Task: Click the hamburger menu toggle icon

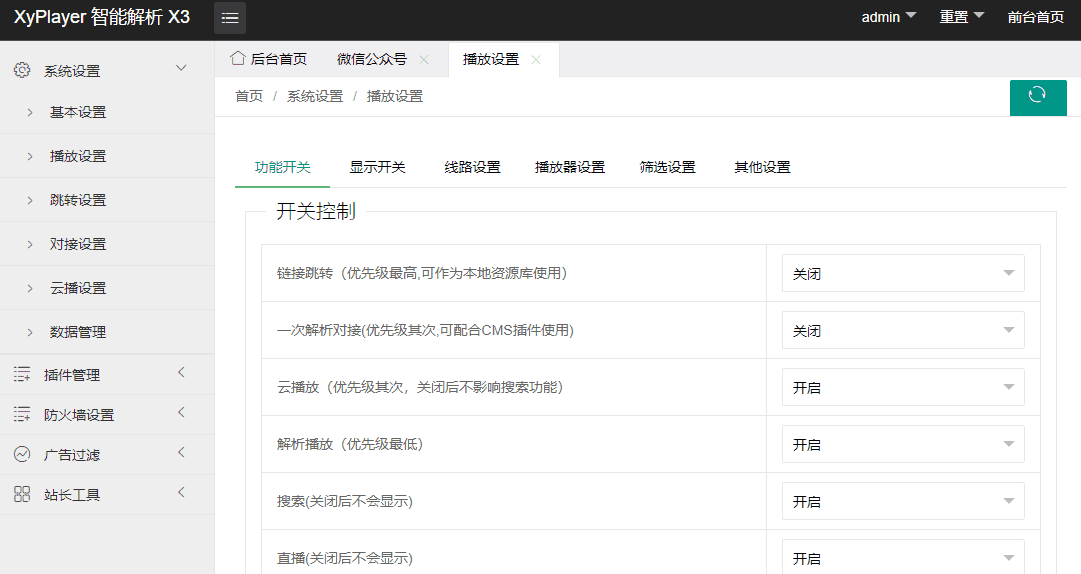Action: coord(230,18)
